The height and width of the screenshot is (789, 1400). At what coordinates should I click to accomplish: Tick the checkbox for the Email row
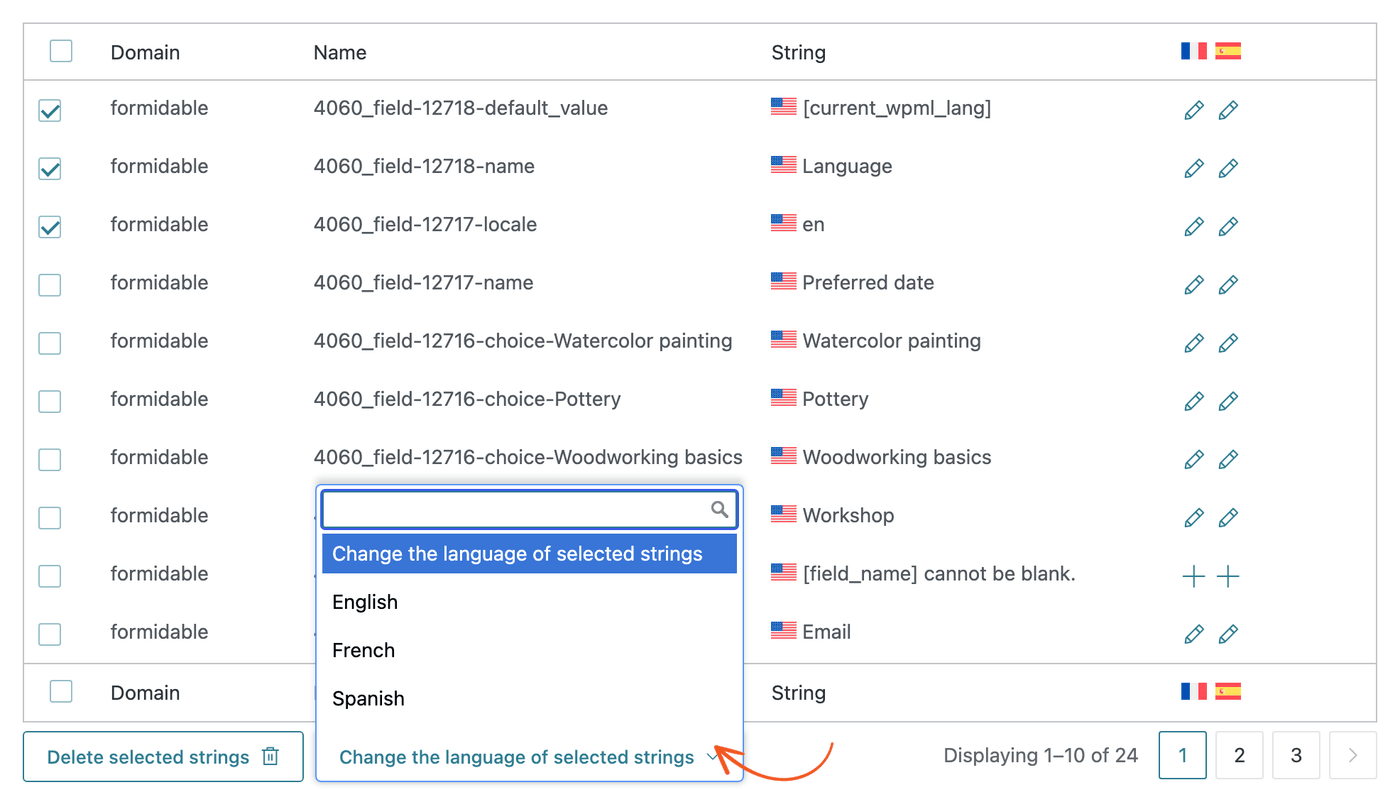[49, 633]
